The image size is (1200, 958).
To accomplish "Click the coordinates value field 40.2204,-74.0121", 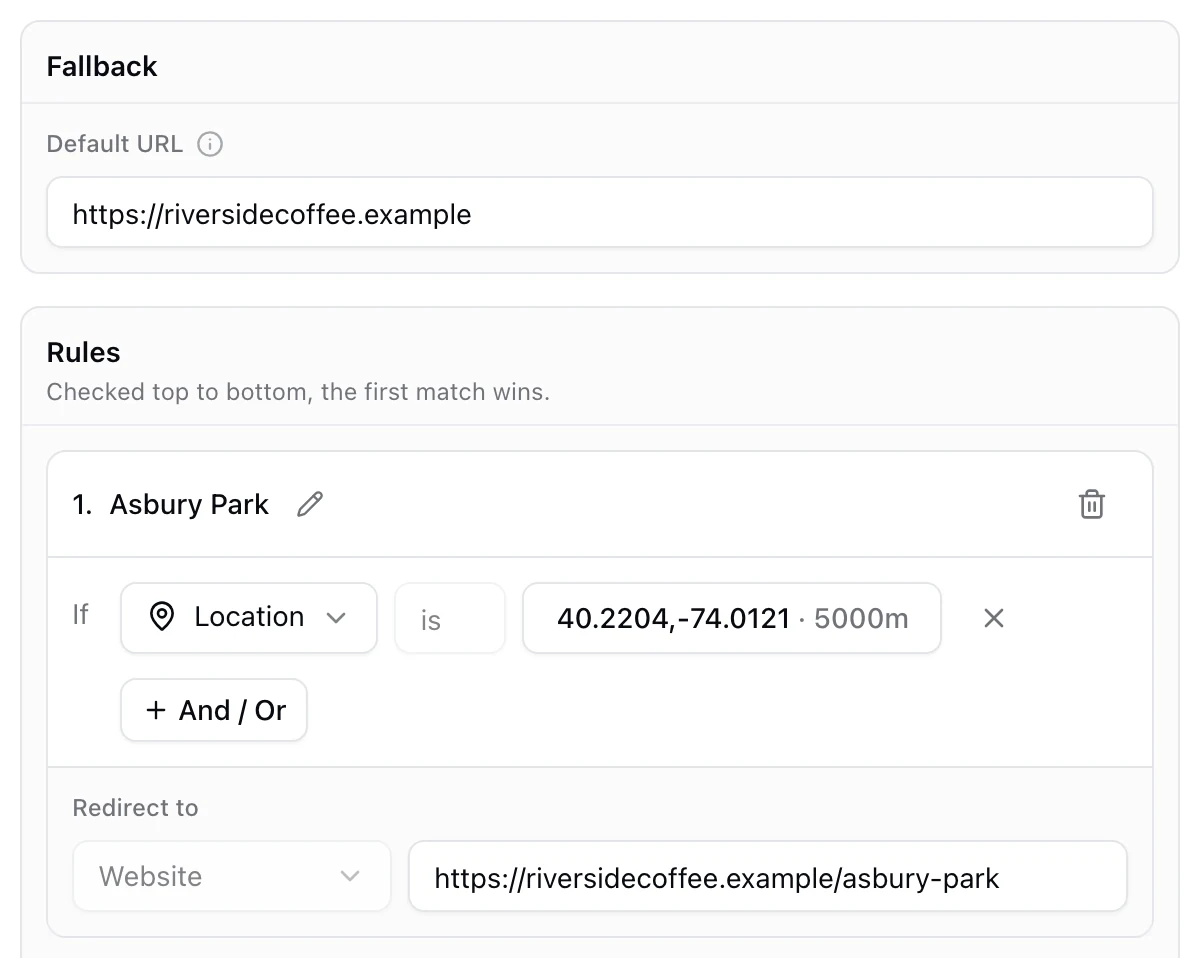I will tap(732, 618).
